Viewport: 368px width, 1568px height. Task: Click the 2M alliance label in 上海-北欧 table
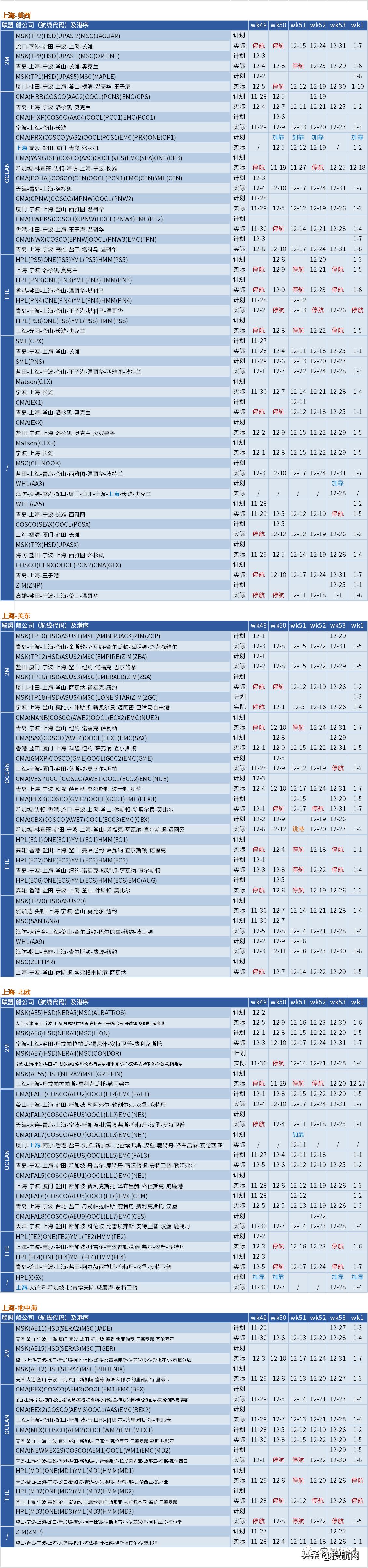7,1048
